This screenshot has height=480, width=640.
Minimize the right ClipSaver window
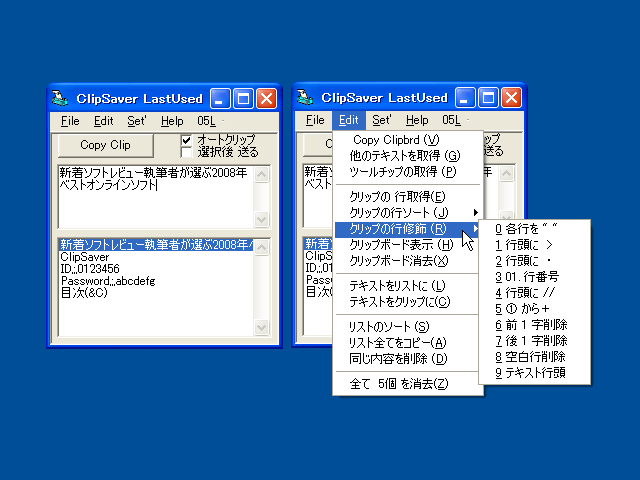click(x=465, y=98)
